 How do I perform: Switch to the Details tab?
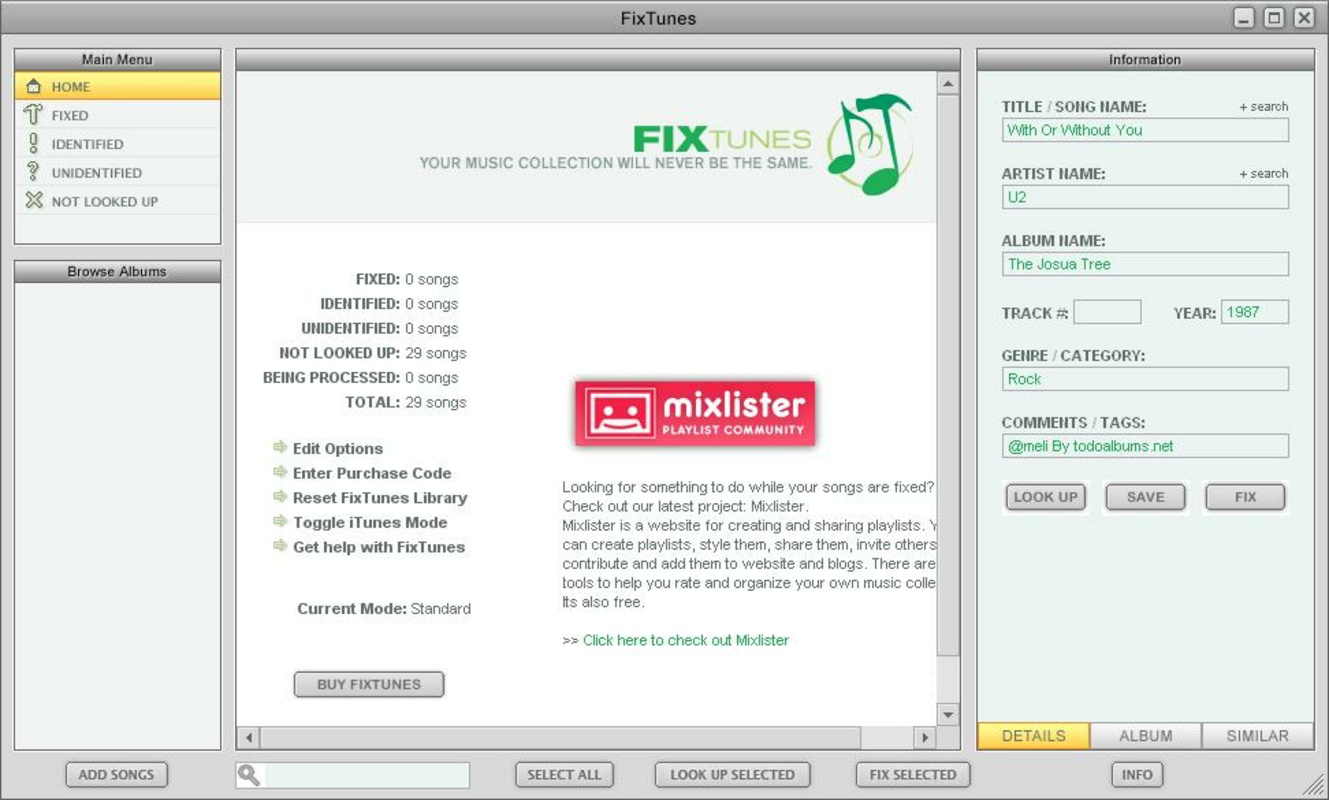[1033, 736]
